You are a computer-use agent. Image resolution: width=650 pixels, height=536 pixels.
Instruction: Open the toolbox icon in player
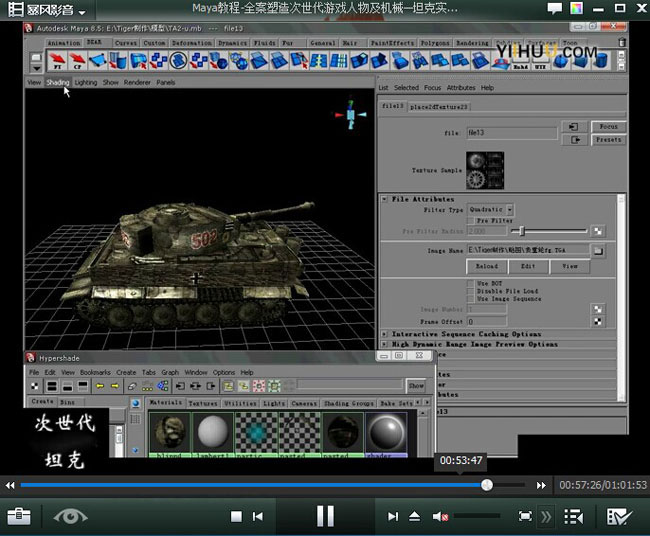[19, 517]
